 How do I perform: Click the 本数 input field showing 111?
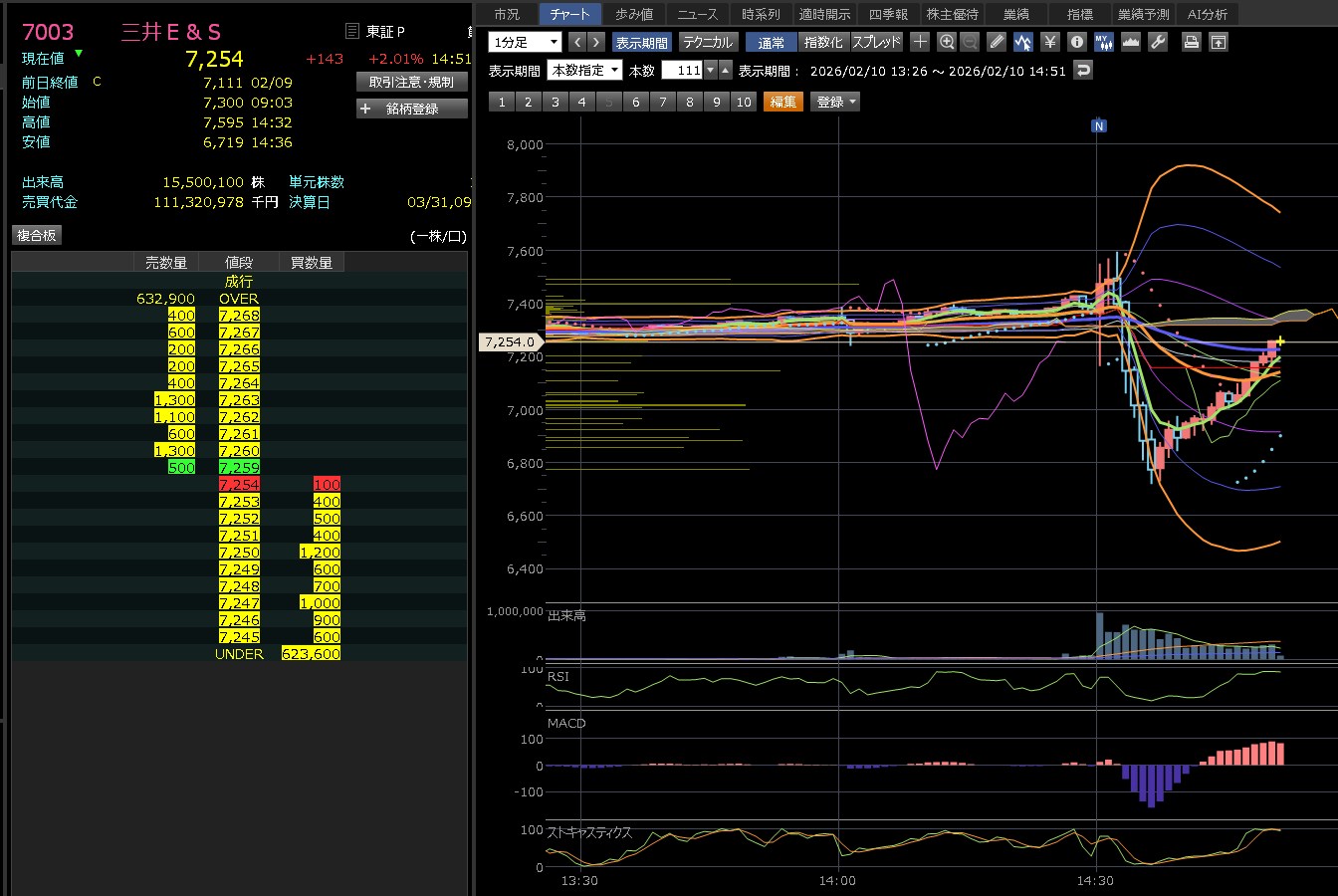point(683,71)
